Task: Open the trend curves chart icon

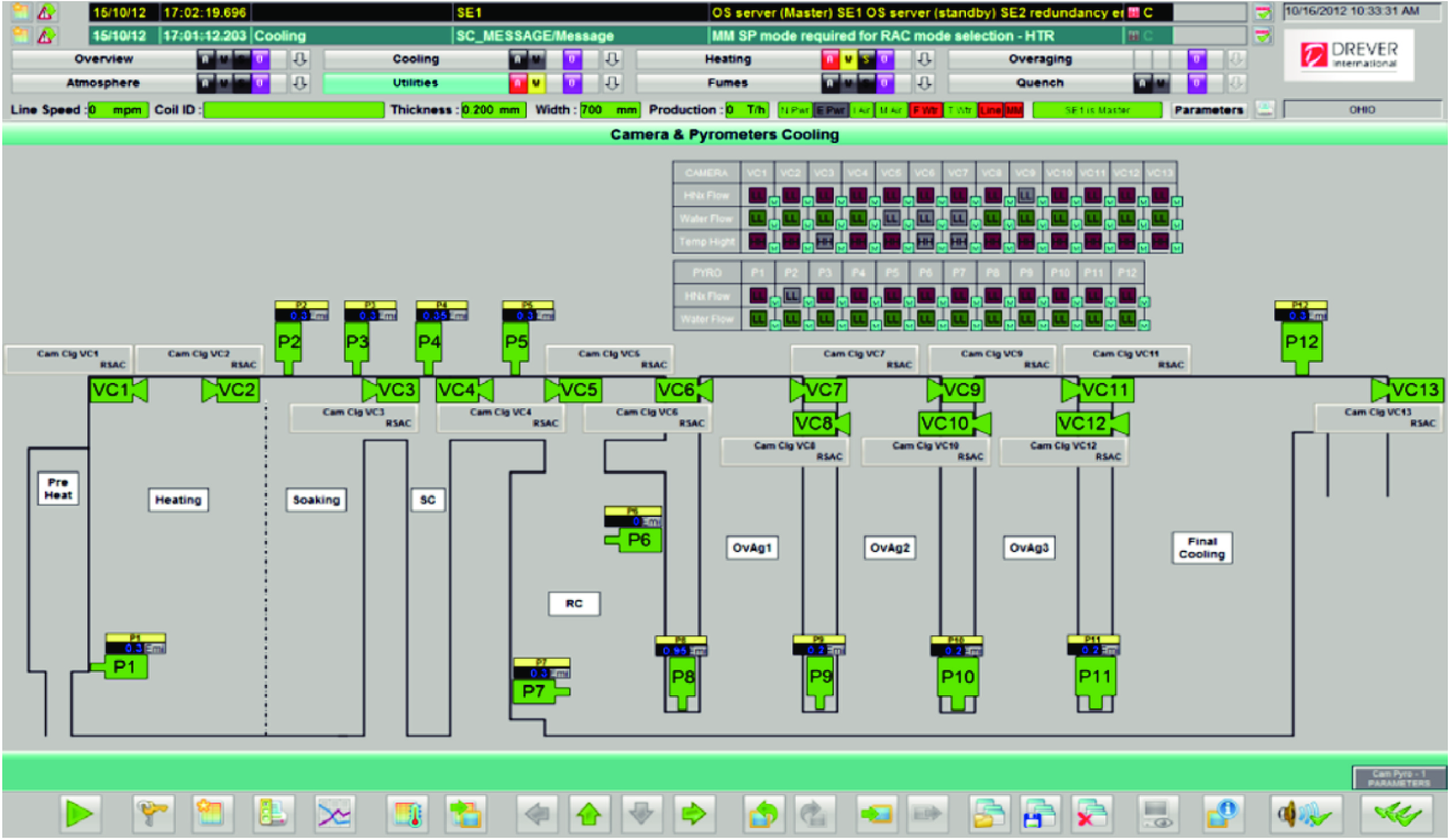Action: click(x=335, y=814)
